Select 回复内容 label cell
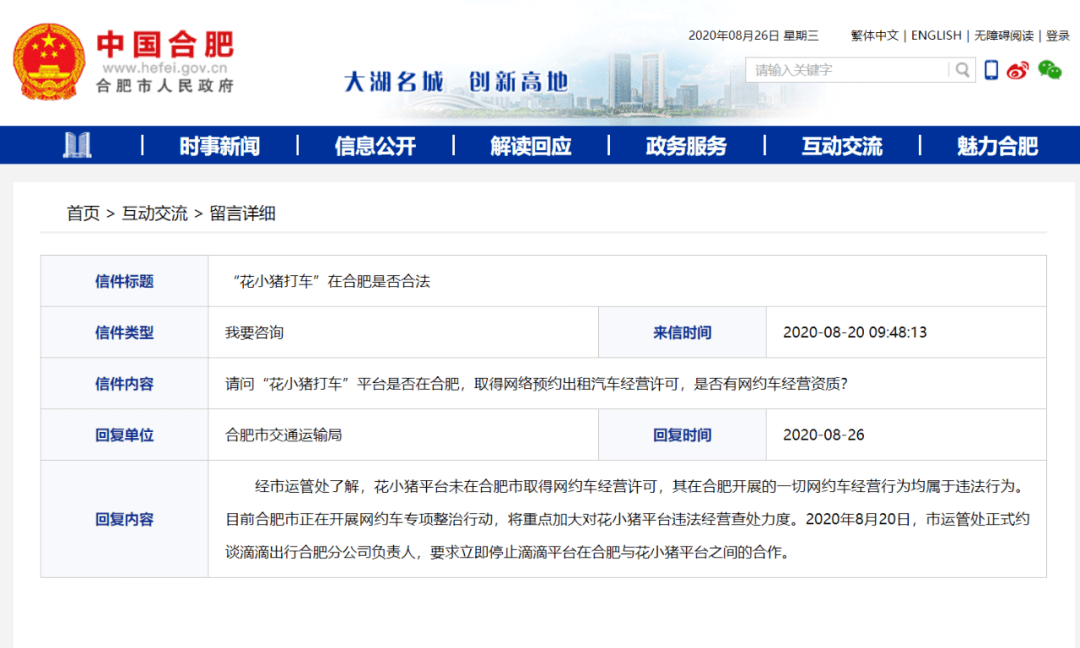This screenshot has height=648, width=1080. tap(125, 519)
